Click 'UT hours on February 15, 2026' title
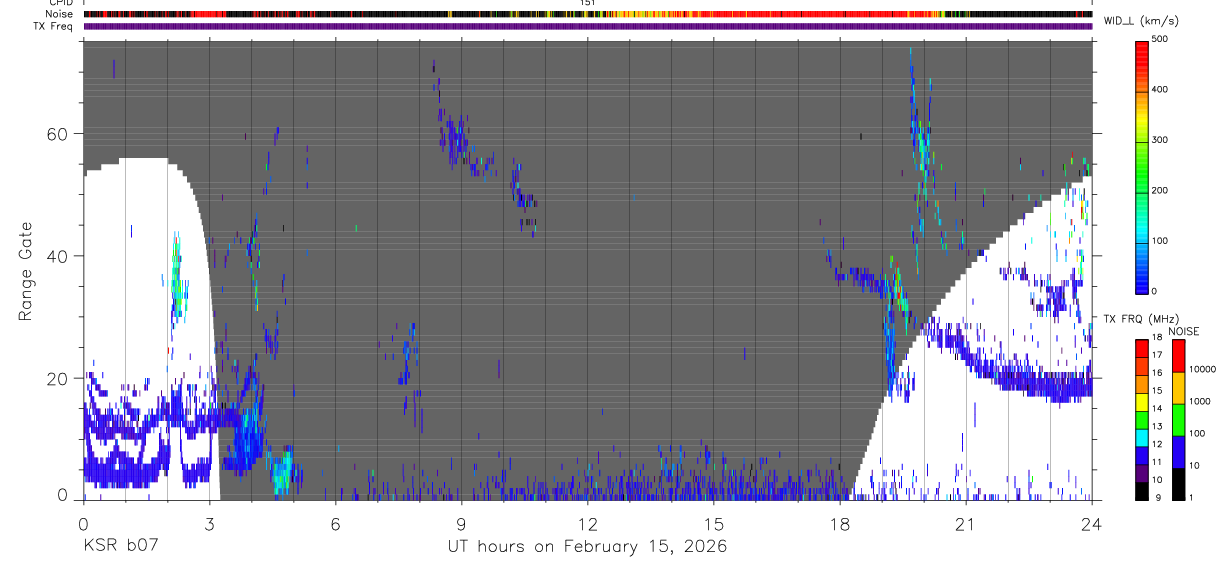1228x567 pixels. tap(587, 547)
